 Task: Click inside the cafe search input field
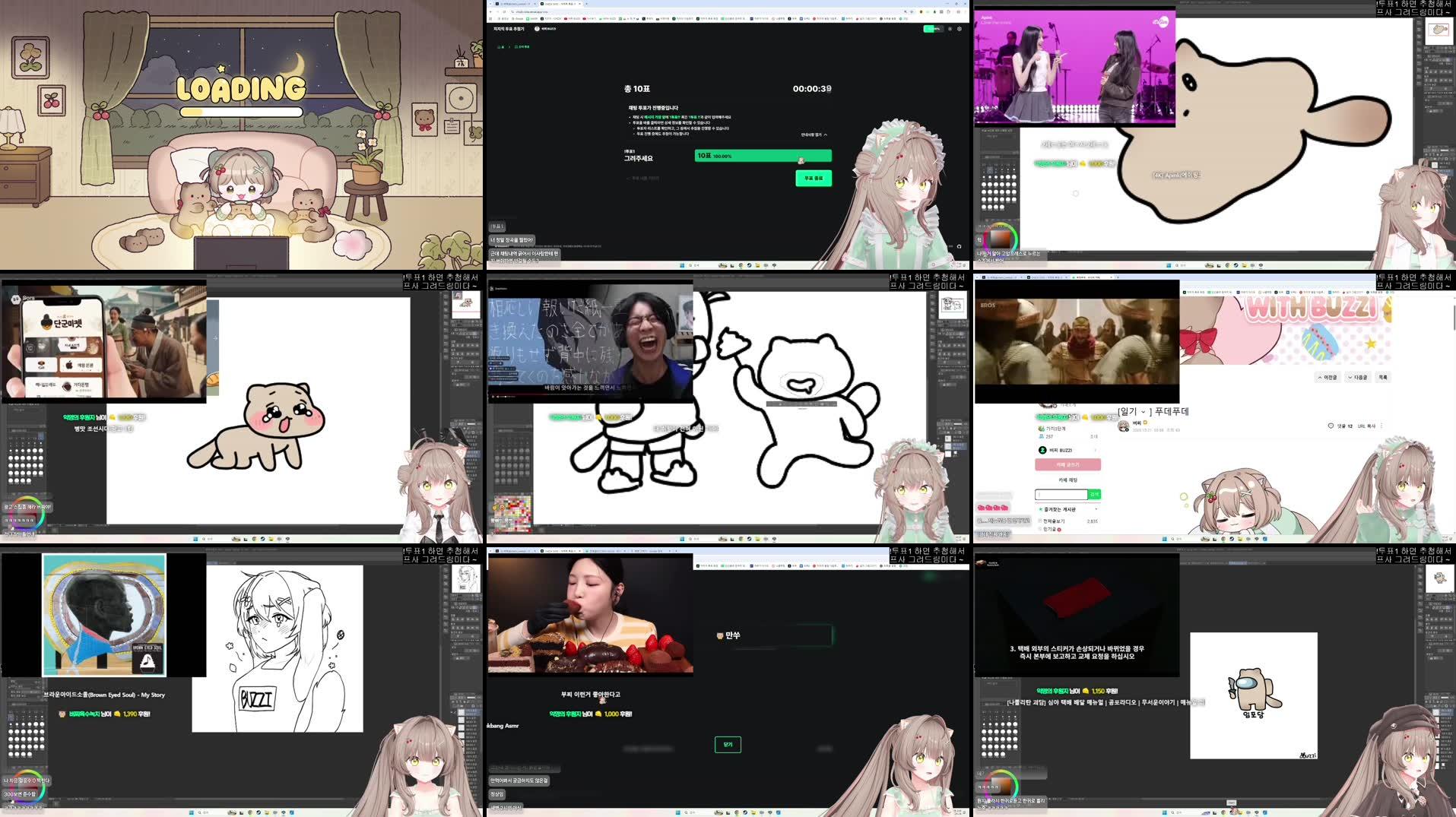click(x=1061, y=494)
